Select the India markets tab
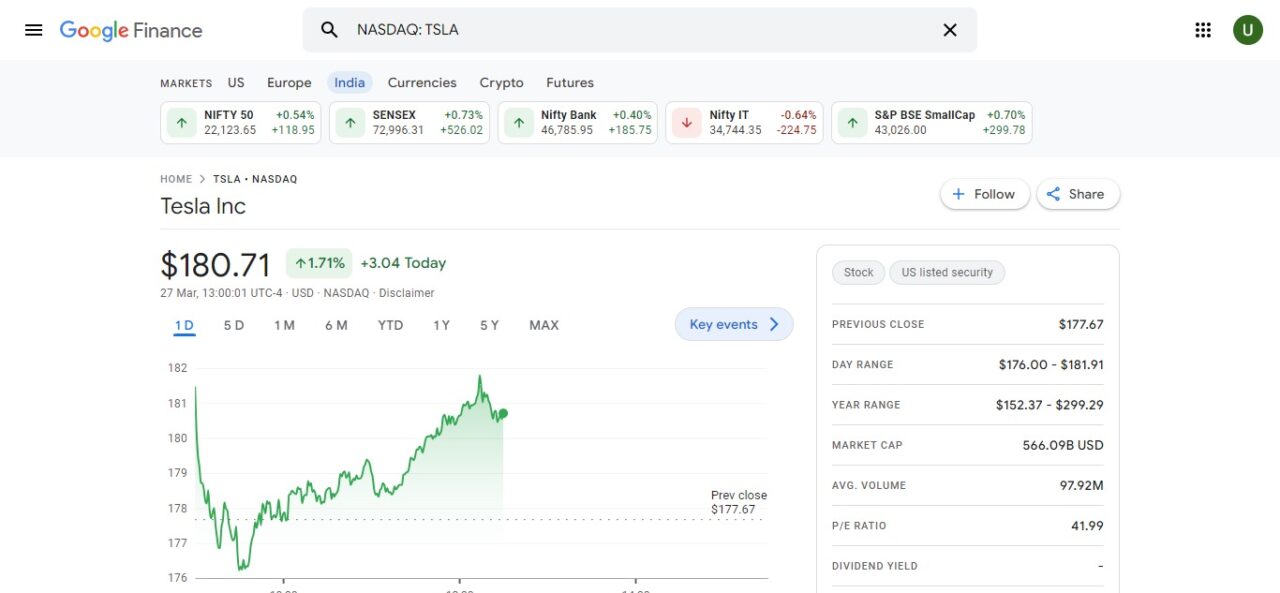 pyautogui.click(x=350, y=83)
